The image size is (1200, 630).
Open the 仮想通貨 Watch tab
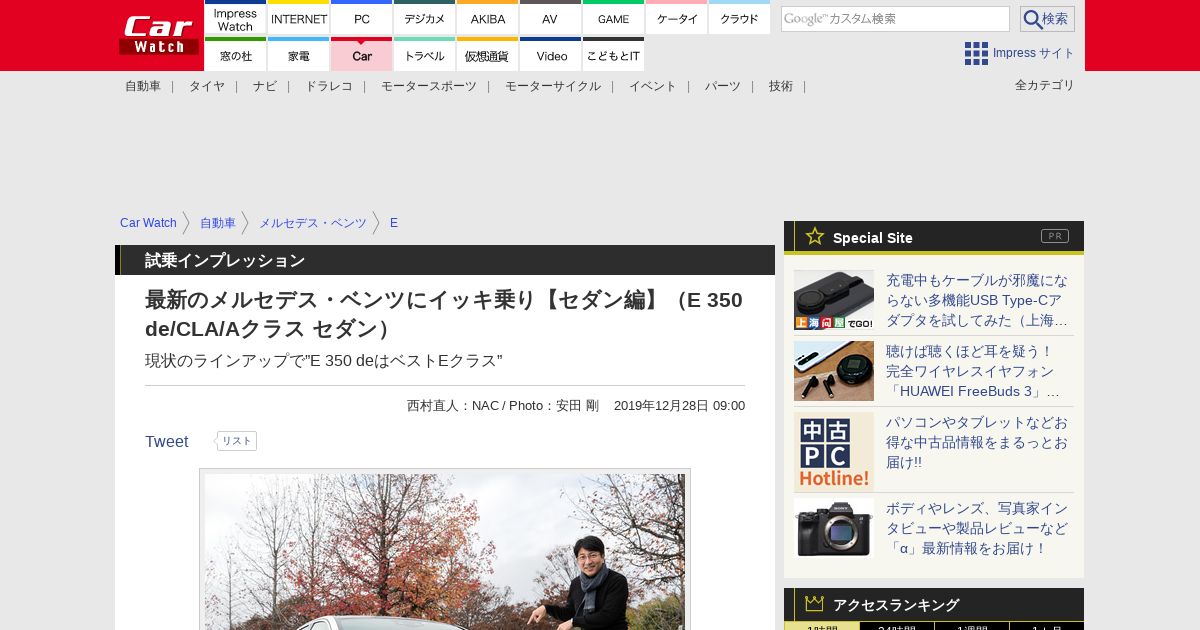click(487, 55)
